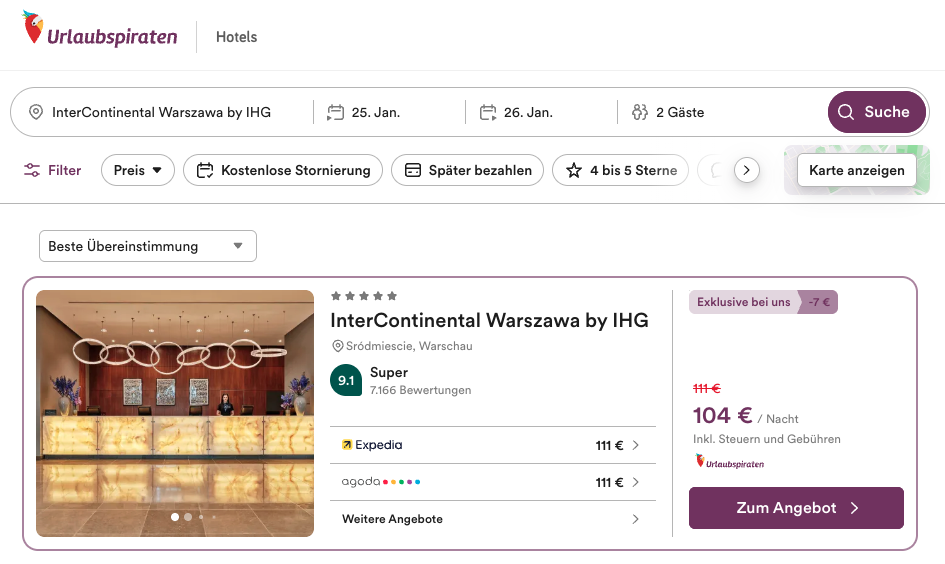
Task: Select the Expedia 111 € offer
Action: click(492, 445)
